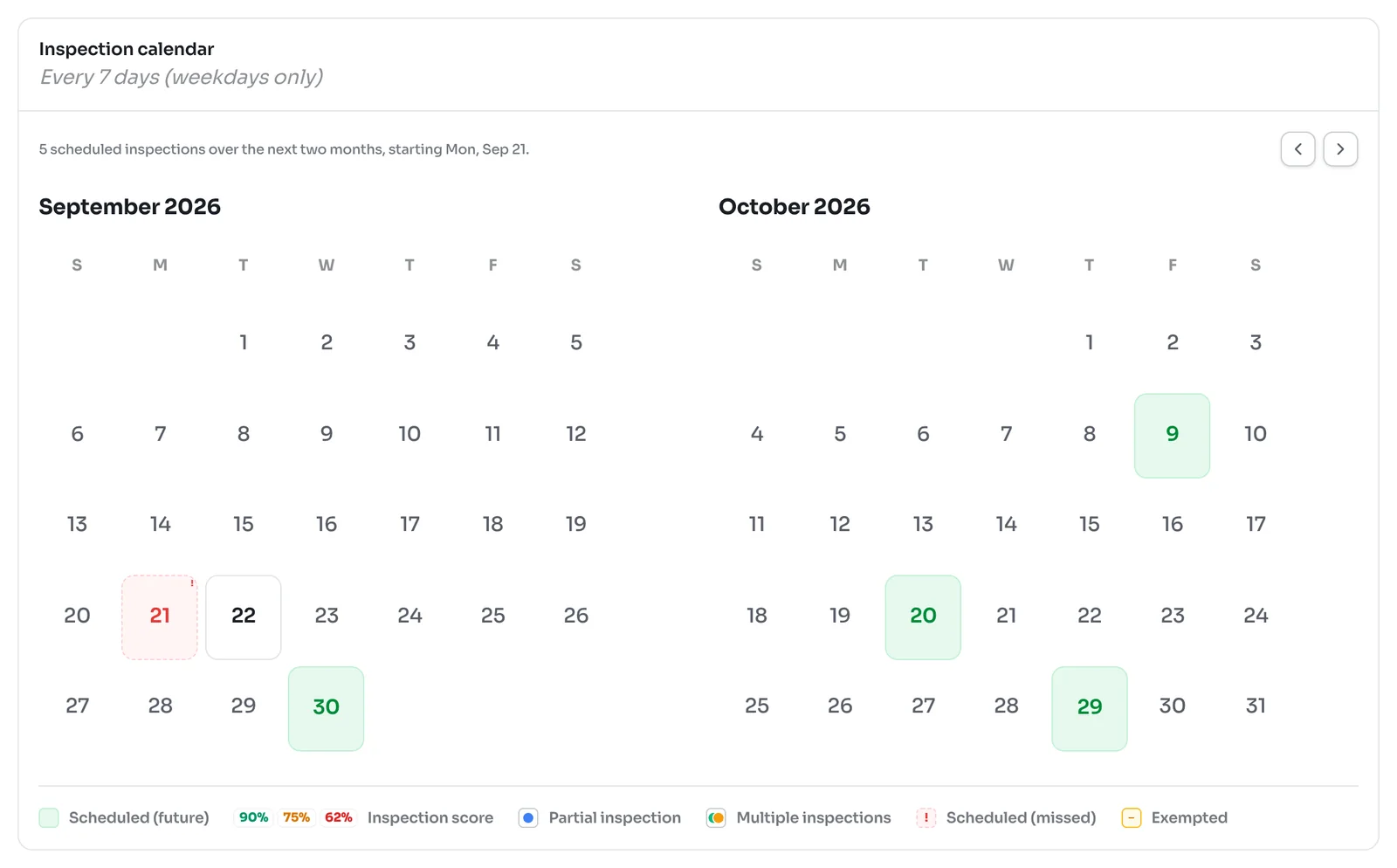The image size is (1397, 868).
Task: Select the 75% inspection score badge
Action: (x=296, y=818)
